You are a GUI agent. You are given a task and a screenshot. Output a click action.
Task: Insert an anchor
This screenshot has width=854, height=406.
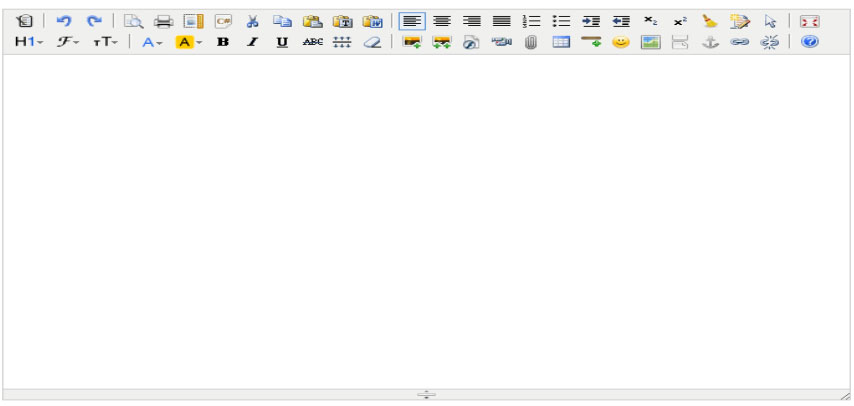click(710, 42)
